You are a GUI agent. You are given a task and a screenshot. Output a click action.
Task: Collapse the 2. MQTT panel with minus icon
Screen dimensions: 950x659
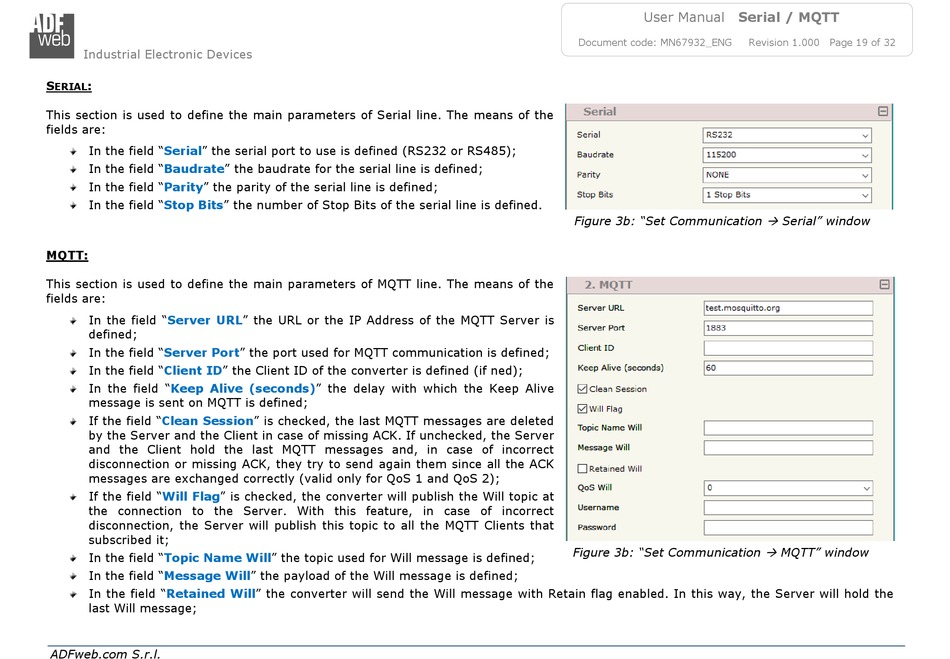882,285
